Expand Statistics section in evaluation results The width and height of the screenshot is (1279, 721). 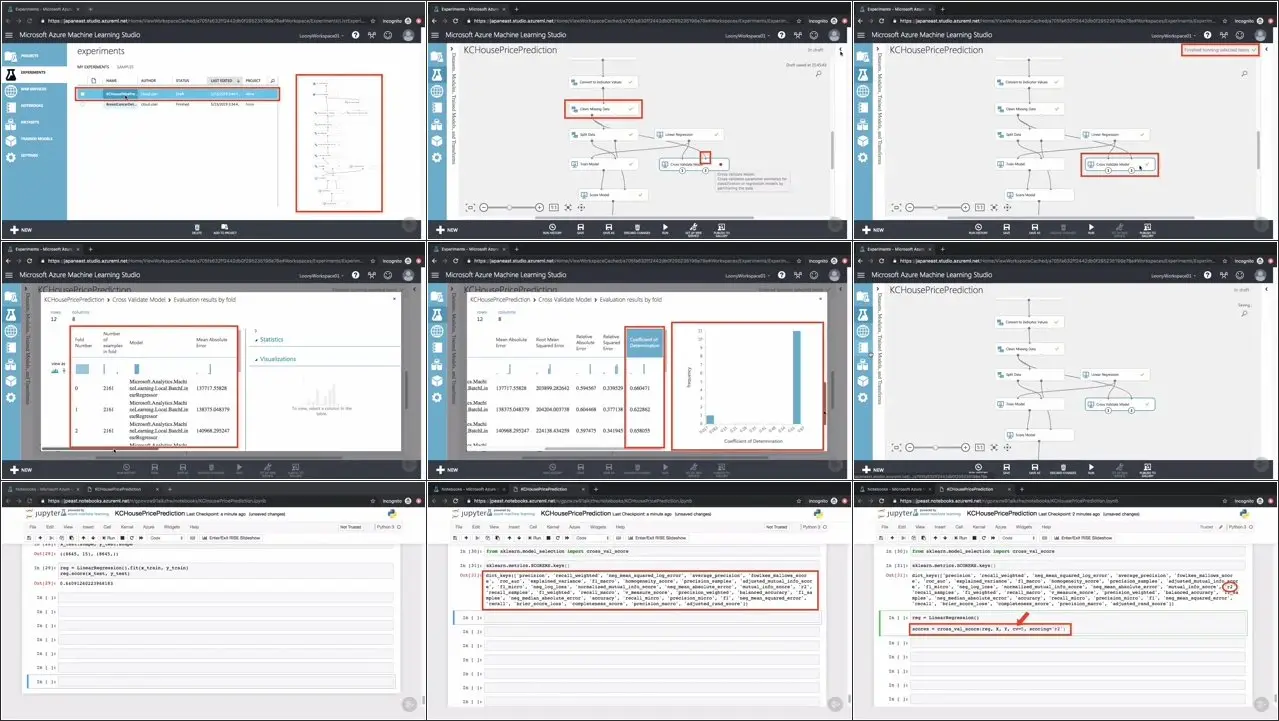[271, 340]
